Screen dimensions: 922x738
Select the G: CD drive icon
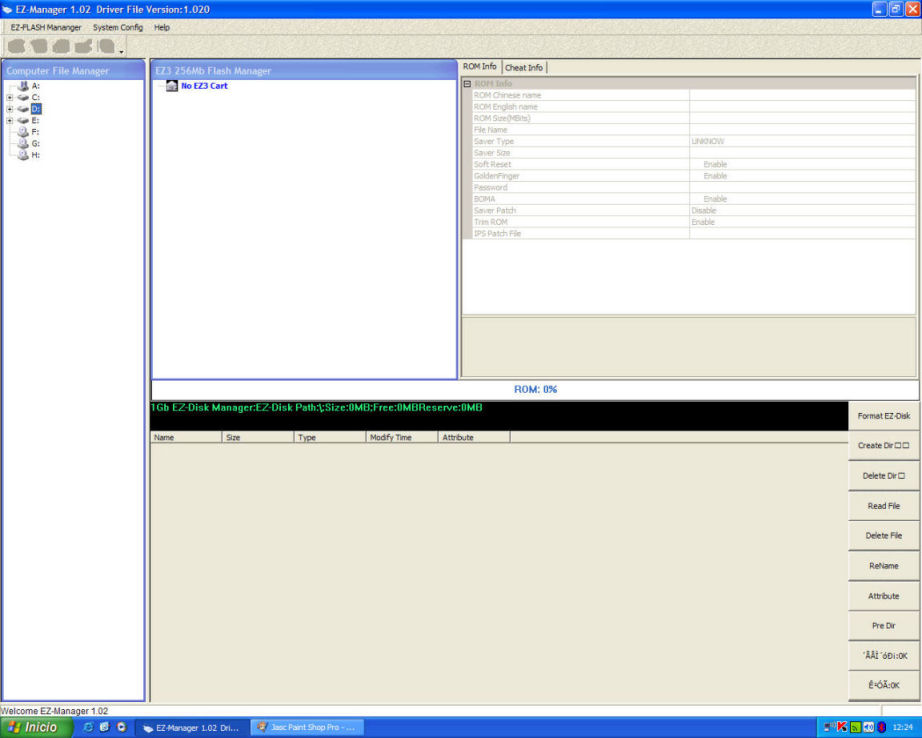click(x=23, y=143)
